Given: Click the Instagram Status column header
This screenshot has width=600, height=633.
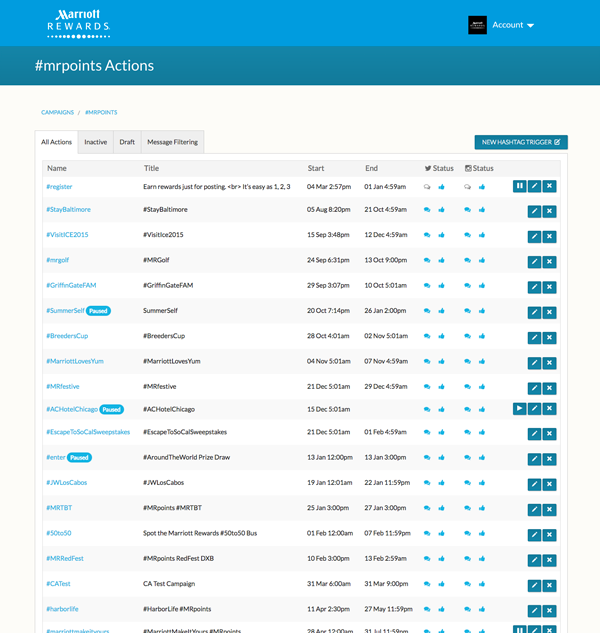Looking at the screenshot, I should [x=479, y=168].
